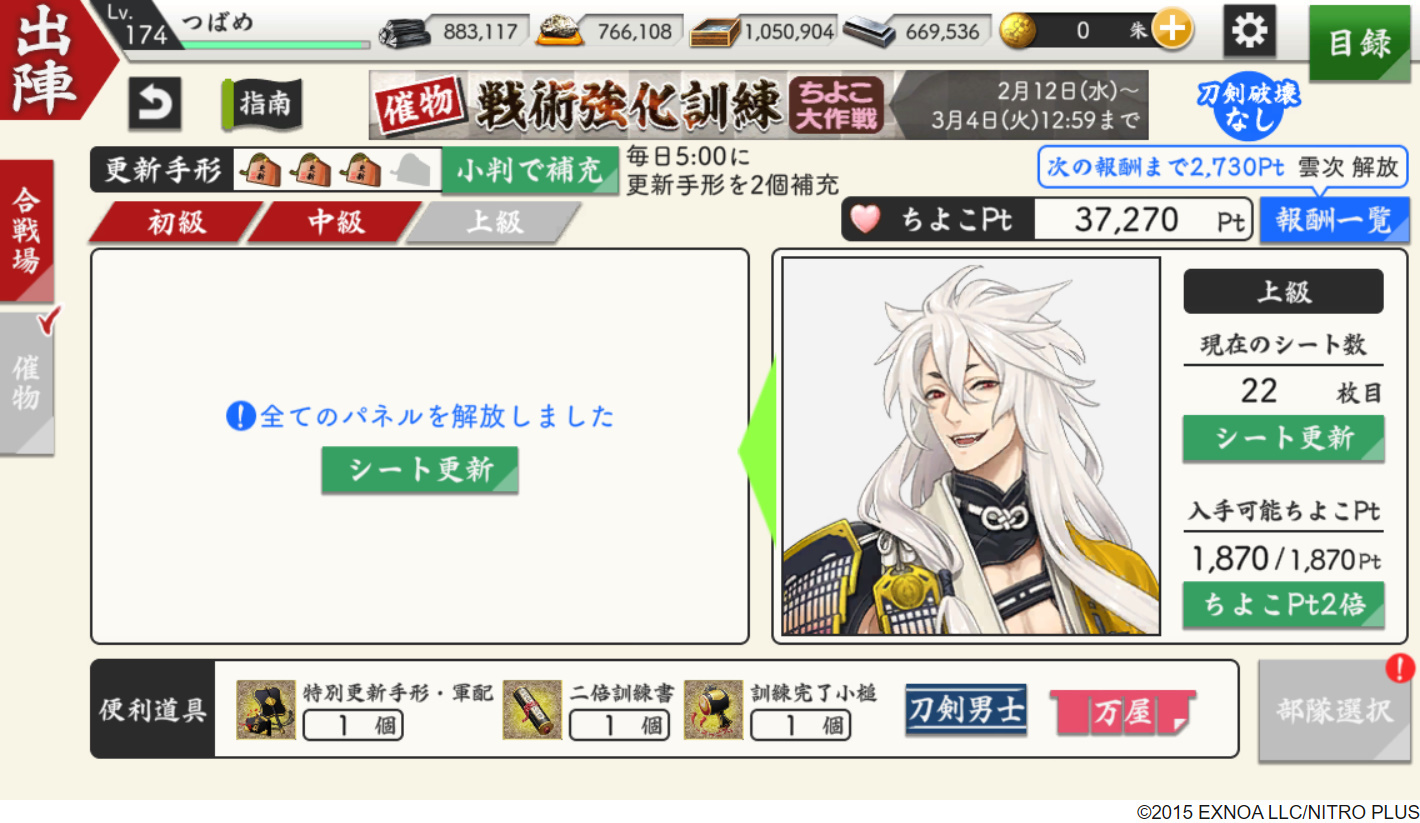1420x823 pixels.
Task: Click シート更新 in the center panel
Action: (420, 470)
